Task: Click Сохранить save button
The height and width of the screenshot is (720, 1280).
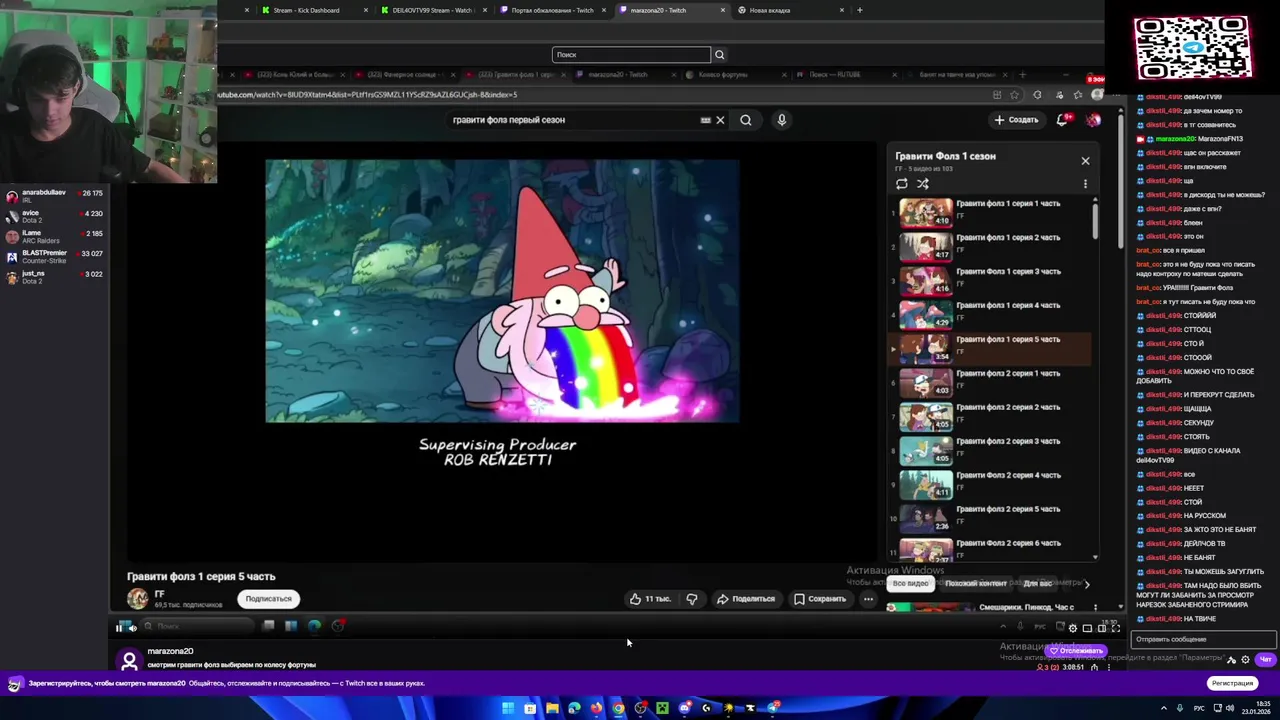Action: 820,599
